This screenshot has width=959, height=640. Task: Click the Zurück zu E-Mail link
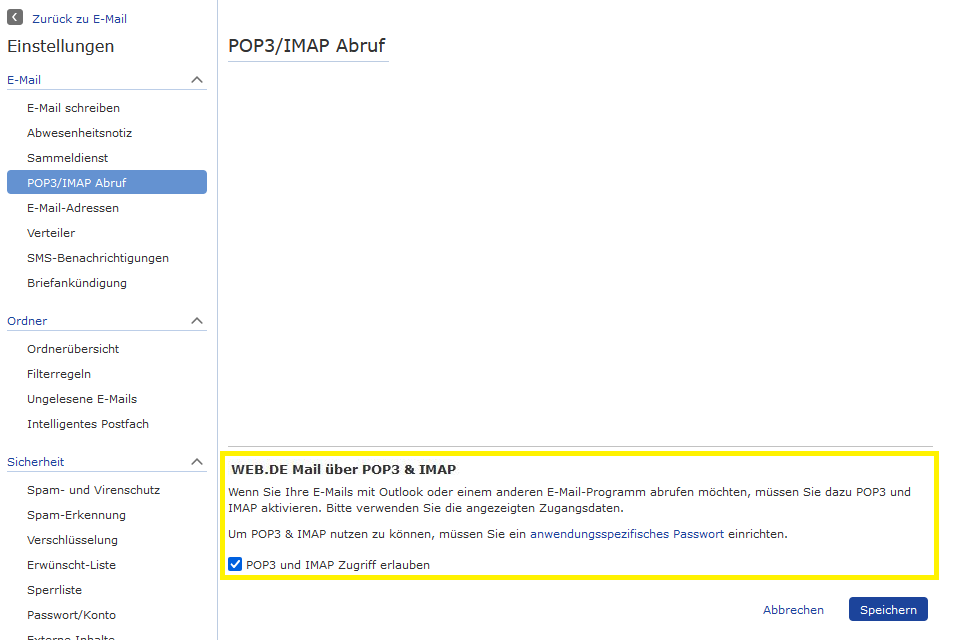click(80, 19)
